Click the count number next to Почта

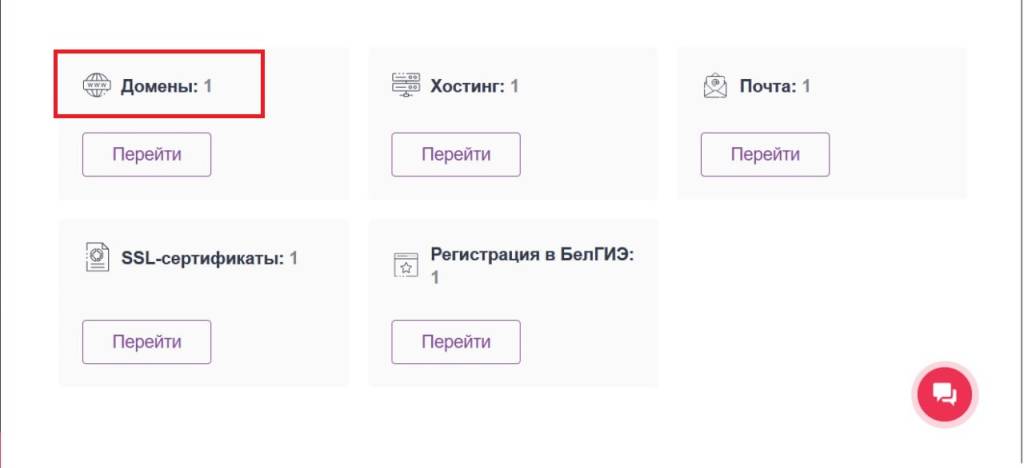point(806,86)
